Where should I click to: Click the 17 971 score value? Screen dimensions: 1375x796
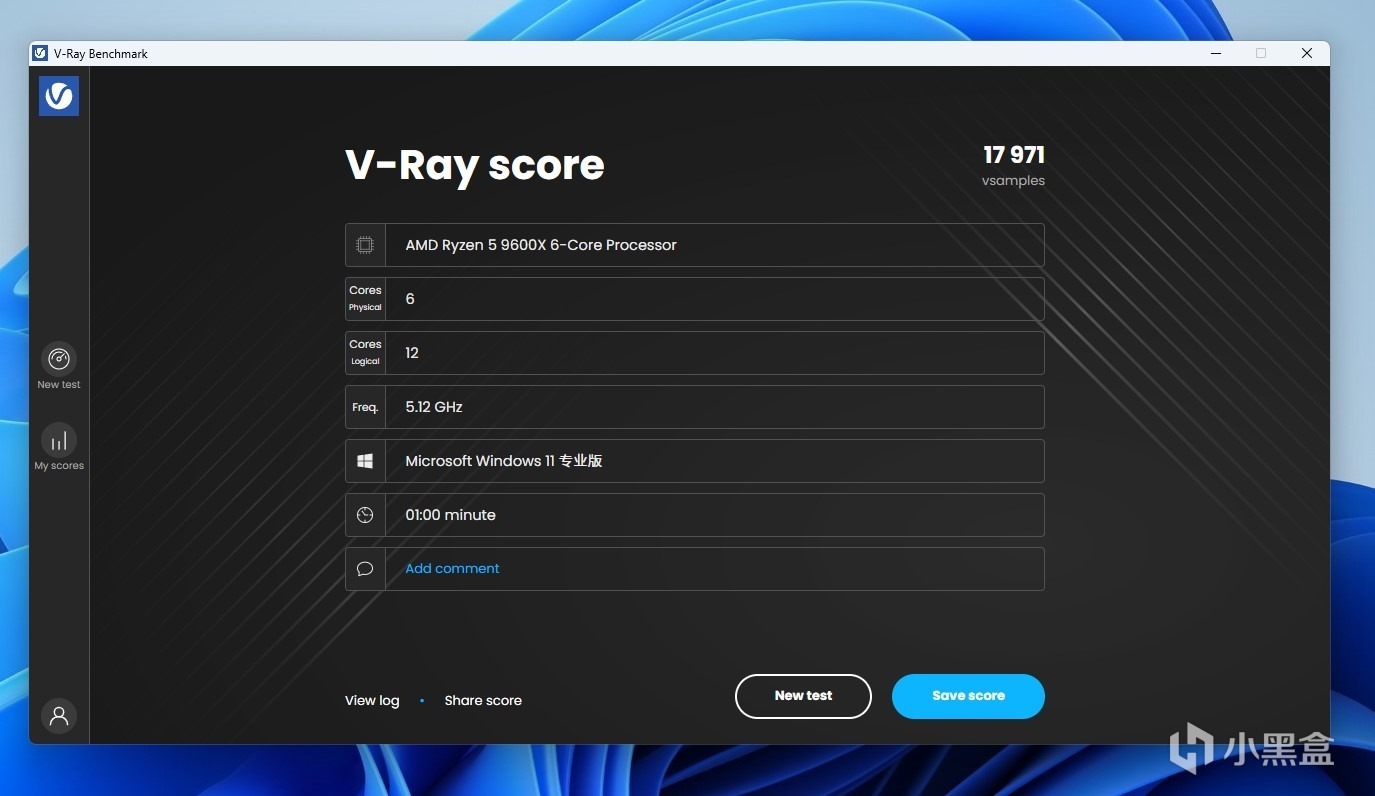1014,155
